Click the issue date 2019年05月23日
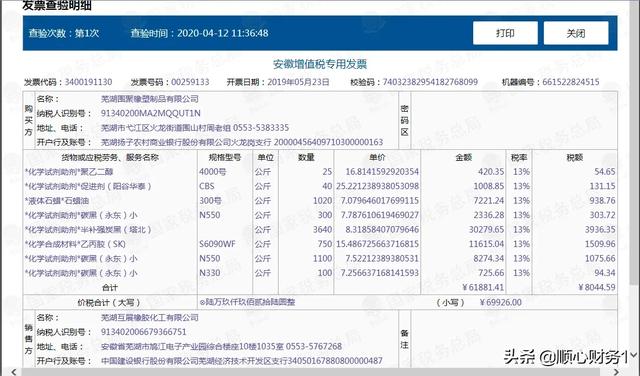The width and height of the screenshot is (640, 376). pos(298,82)
